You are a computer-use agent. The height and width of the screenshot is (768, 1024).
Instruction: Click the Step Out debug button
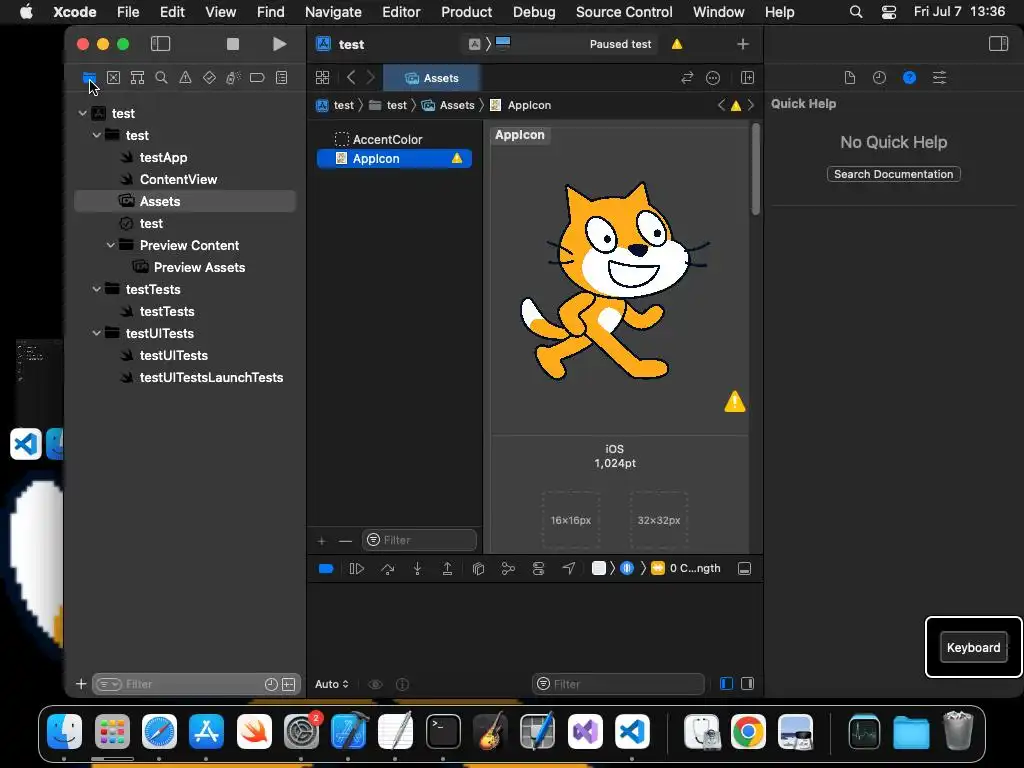pos(447,569)
